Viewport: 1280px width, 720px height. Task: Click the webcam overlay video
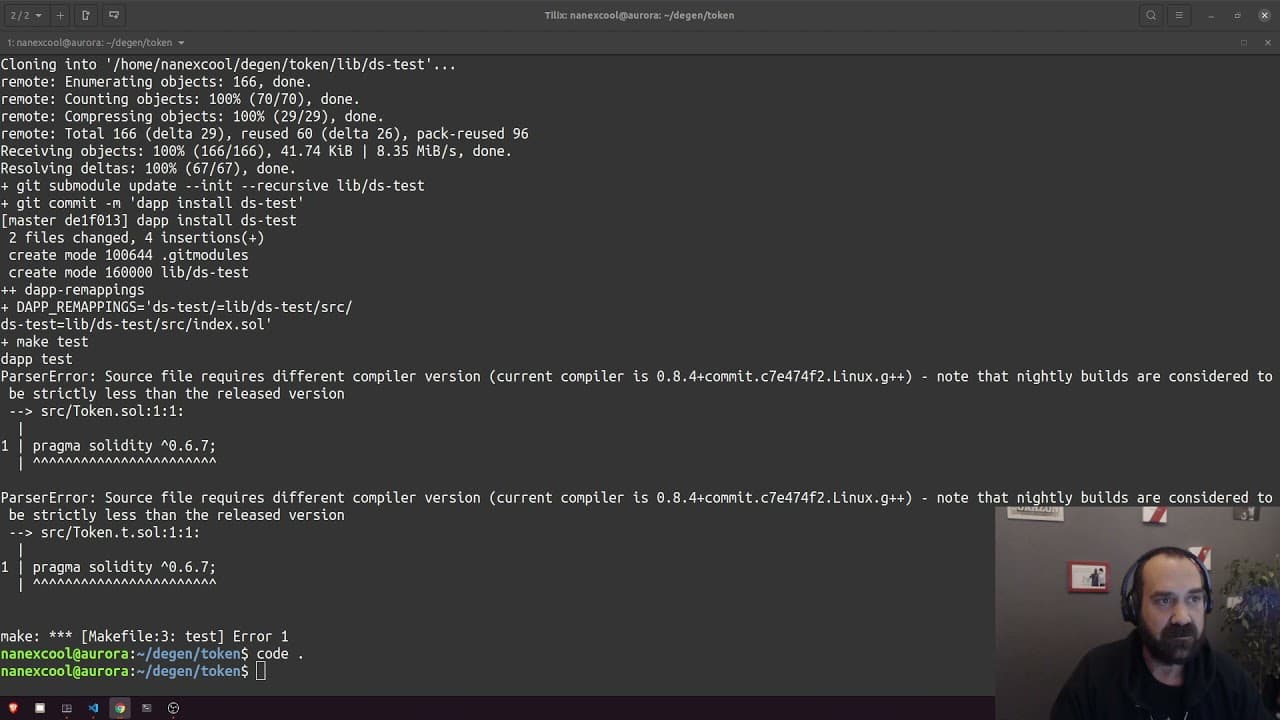[x=1137, y=612]
